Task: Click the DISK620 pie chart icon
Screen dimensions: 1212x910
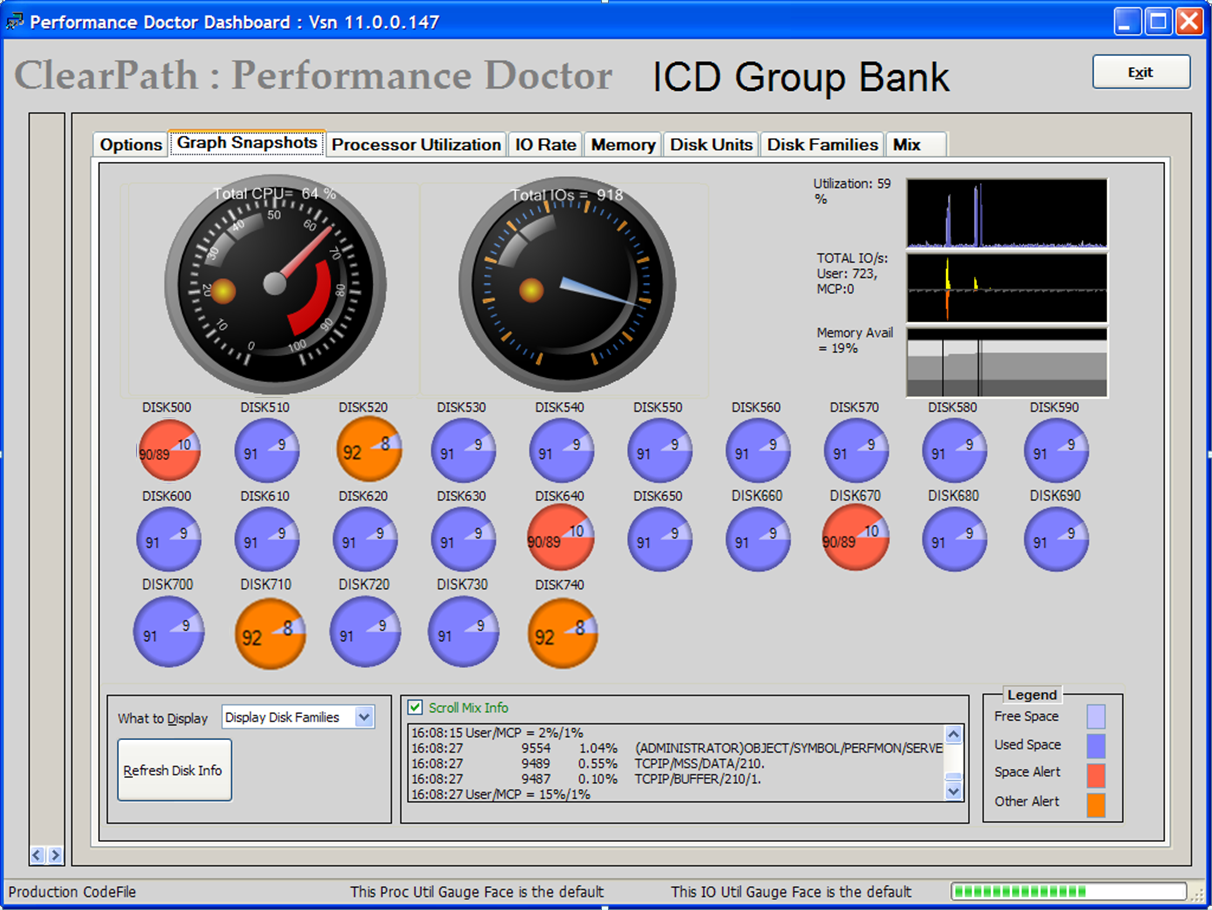Action: 365,539
